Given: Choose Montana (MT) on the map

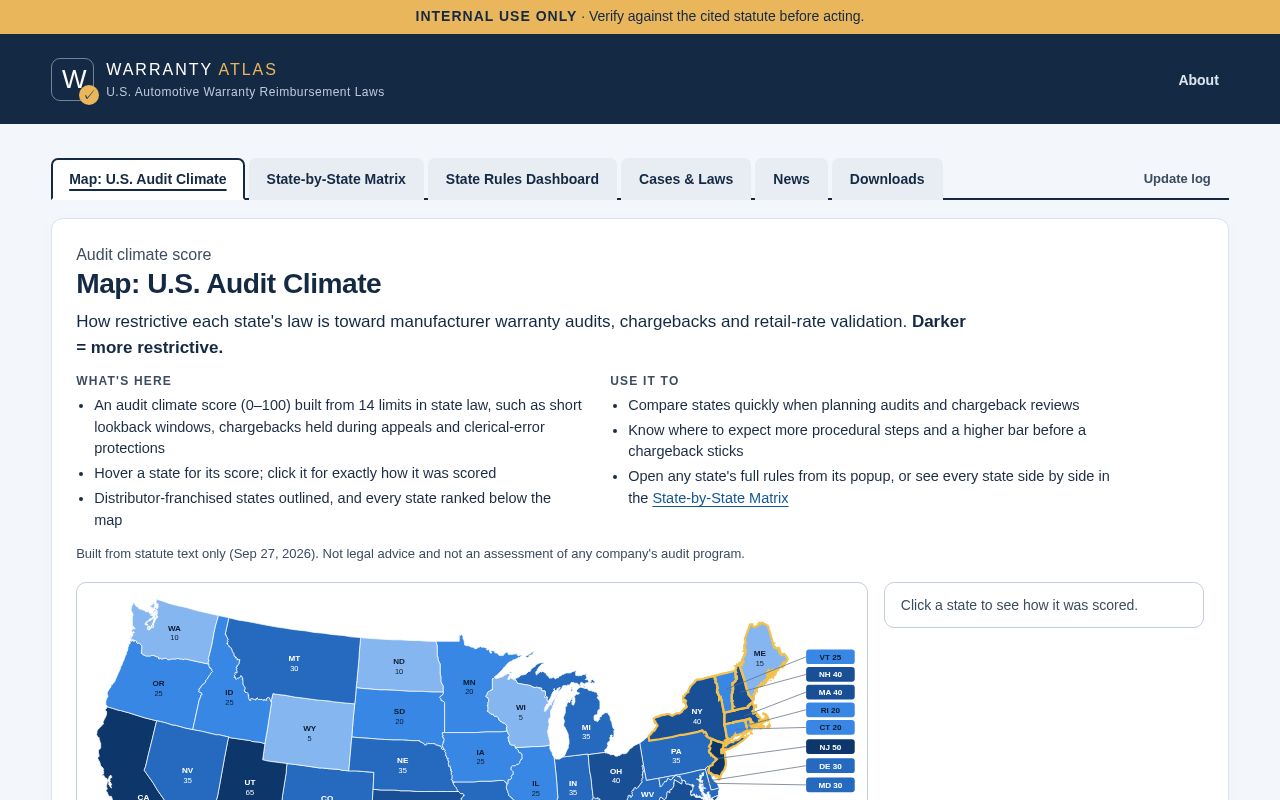Looking at the screenshot, I should click(x=294, y=662).
